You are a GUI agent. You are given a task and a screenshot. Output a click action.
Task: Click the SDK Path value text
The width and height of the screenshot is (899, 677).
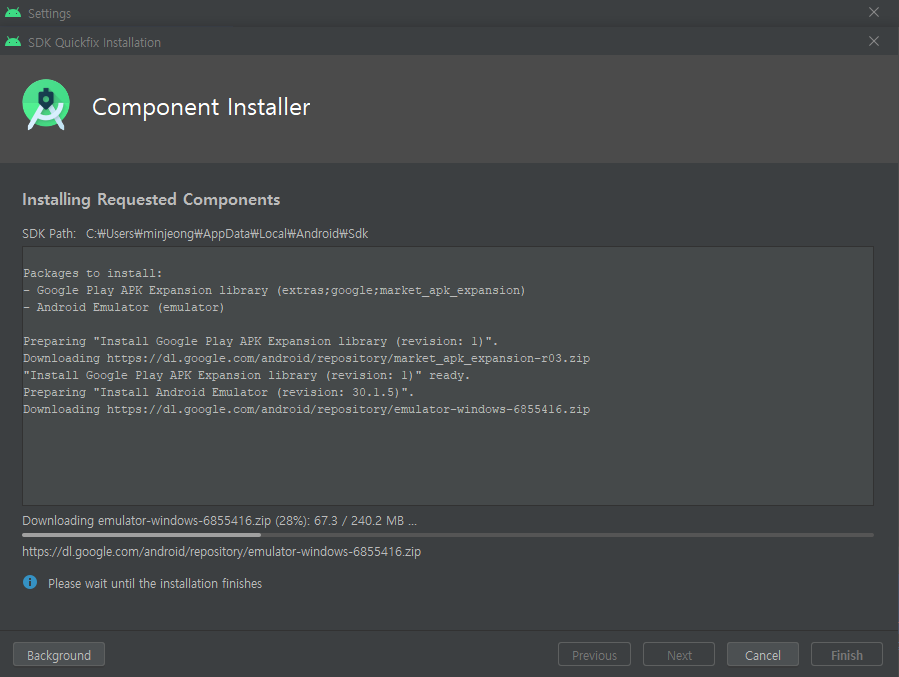[227, 233]
